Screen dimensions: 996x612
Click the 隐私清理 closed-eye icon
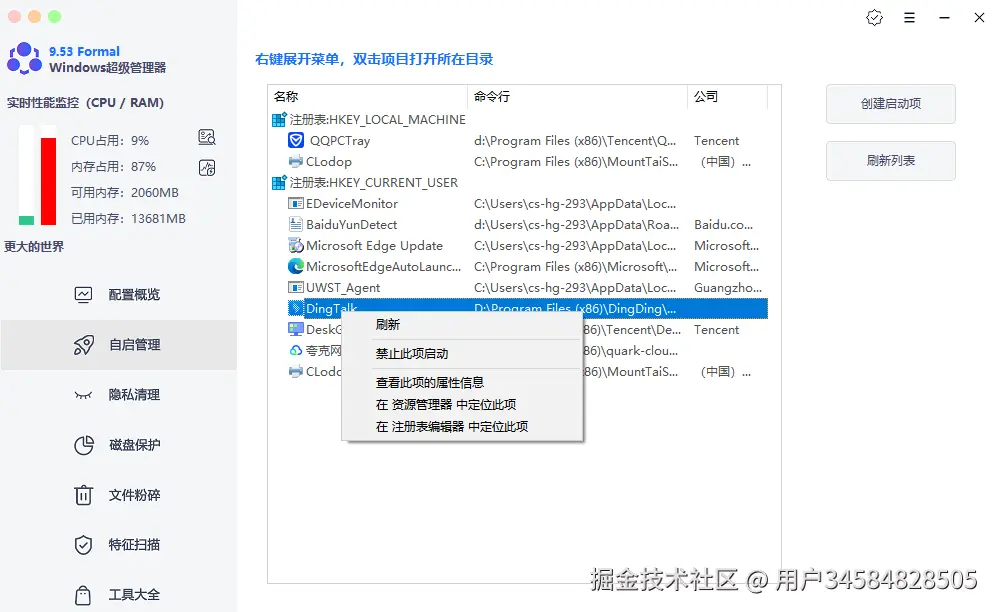(x=83, y=395)
